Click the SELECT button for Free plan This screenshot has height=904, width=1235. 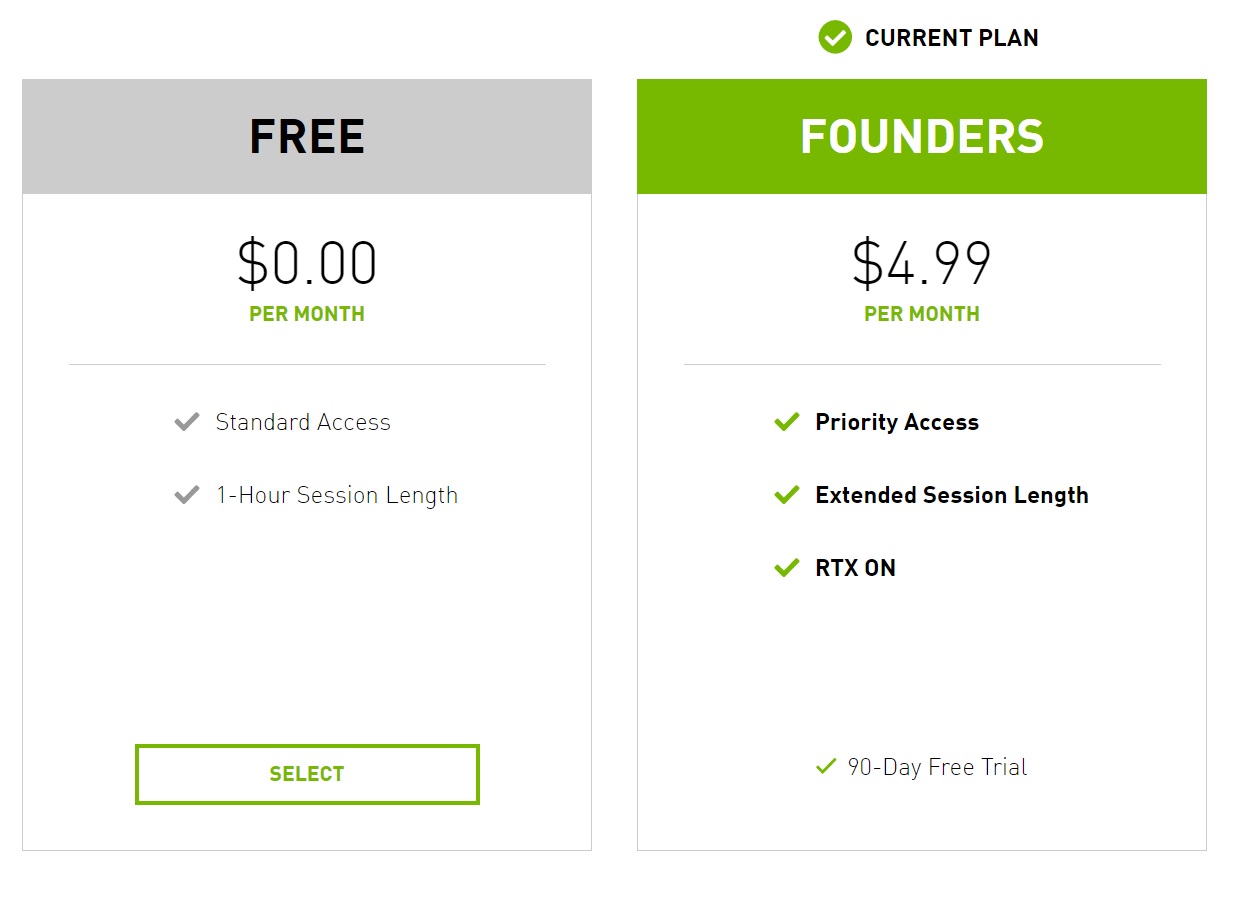[x=307, y=774]
